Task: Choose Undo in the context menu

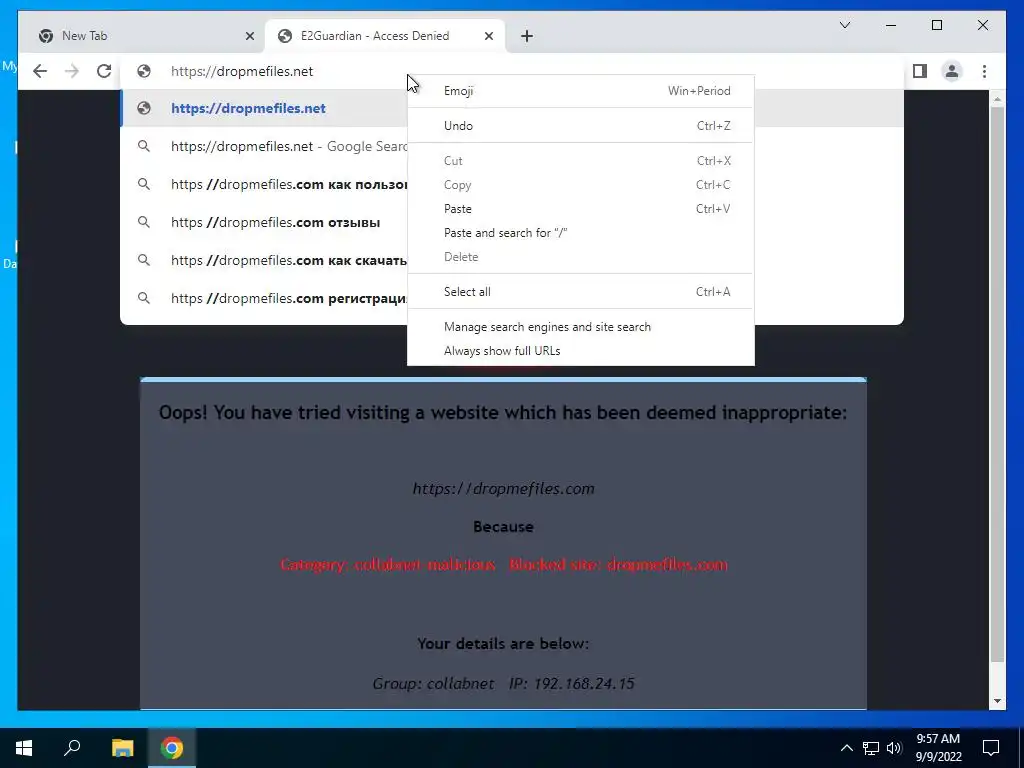Action: pos(581,126)
